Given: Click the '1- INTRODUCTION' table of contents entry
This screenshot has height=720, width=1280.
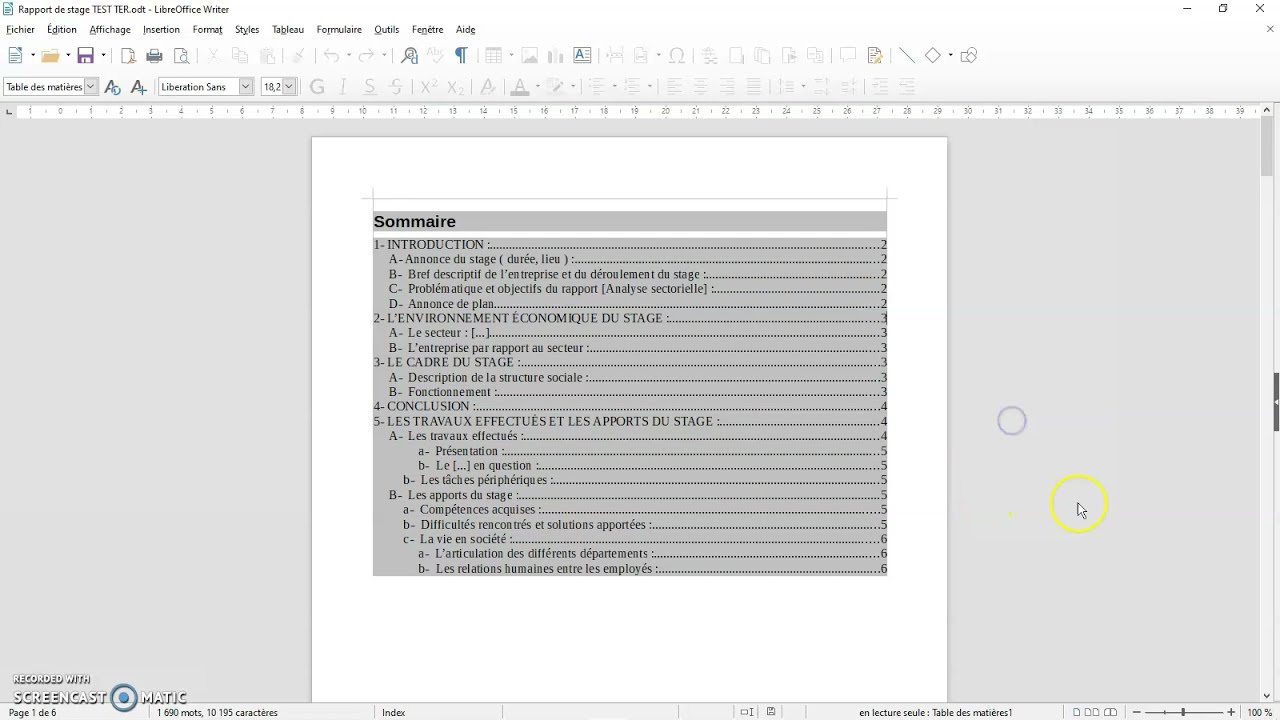Looking at the screenshot, I should coord(630,244).
